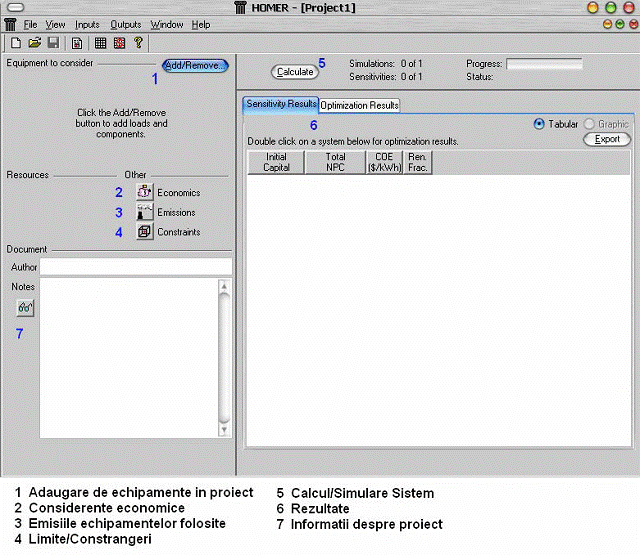Open the Inputs menu

(x=87, y=24)
